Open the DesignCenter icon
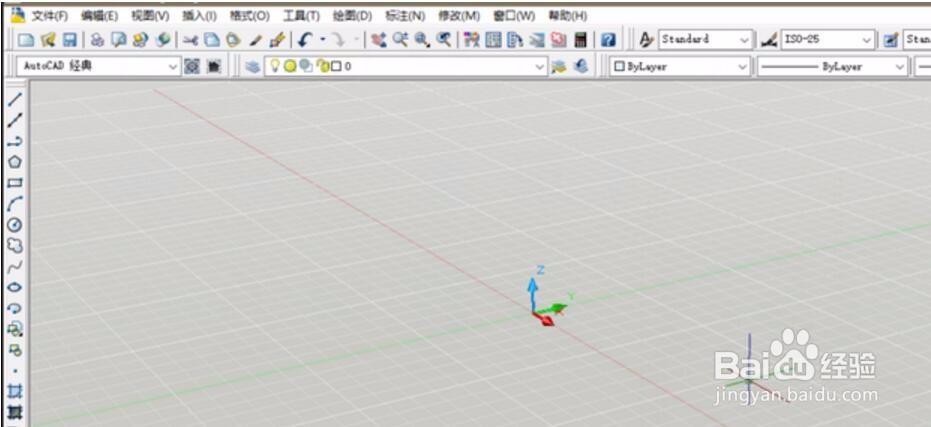Viewport: 931px width, 427px height. click(493, 40)
